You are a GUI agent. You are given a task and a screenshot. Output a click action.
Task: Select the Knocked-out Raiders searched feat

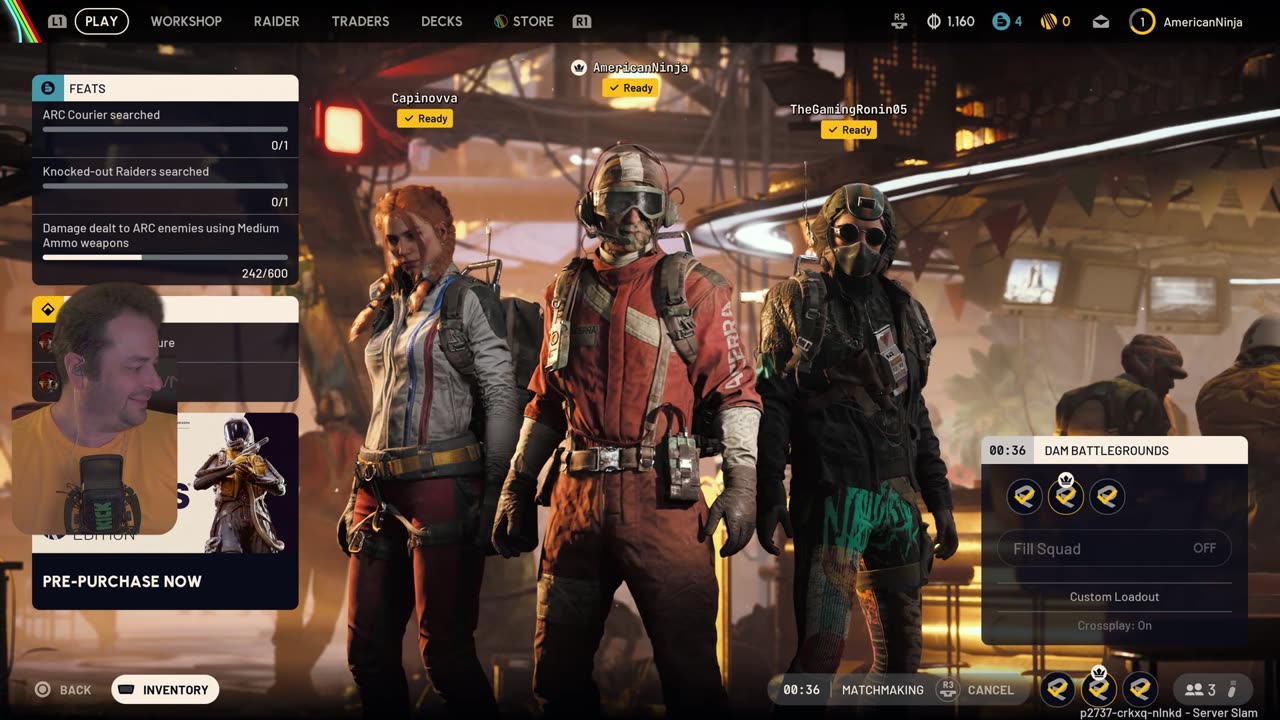click(165, 186)
